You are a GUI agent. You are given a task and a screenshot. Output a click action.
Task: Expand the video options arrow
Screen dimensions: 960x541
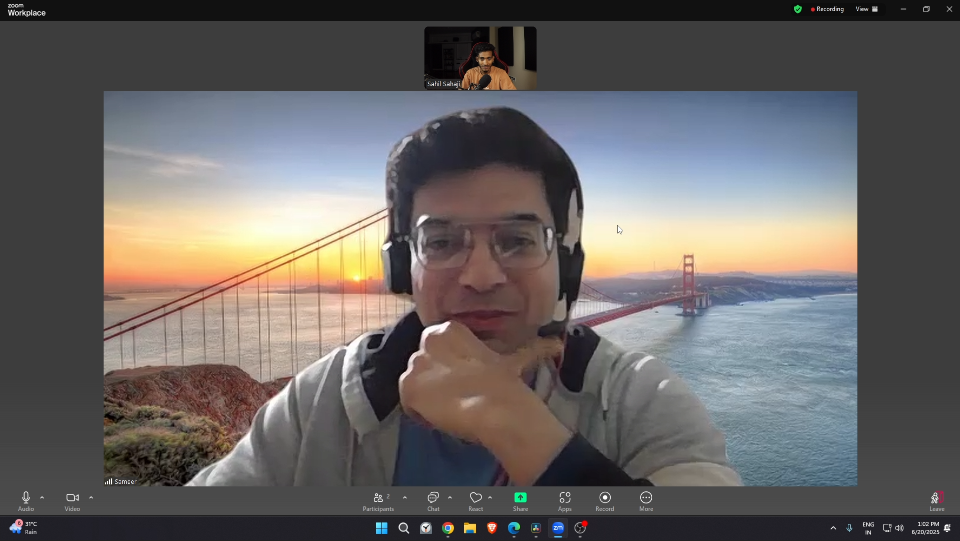(x=91, y=497)
